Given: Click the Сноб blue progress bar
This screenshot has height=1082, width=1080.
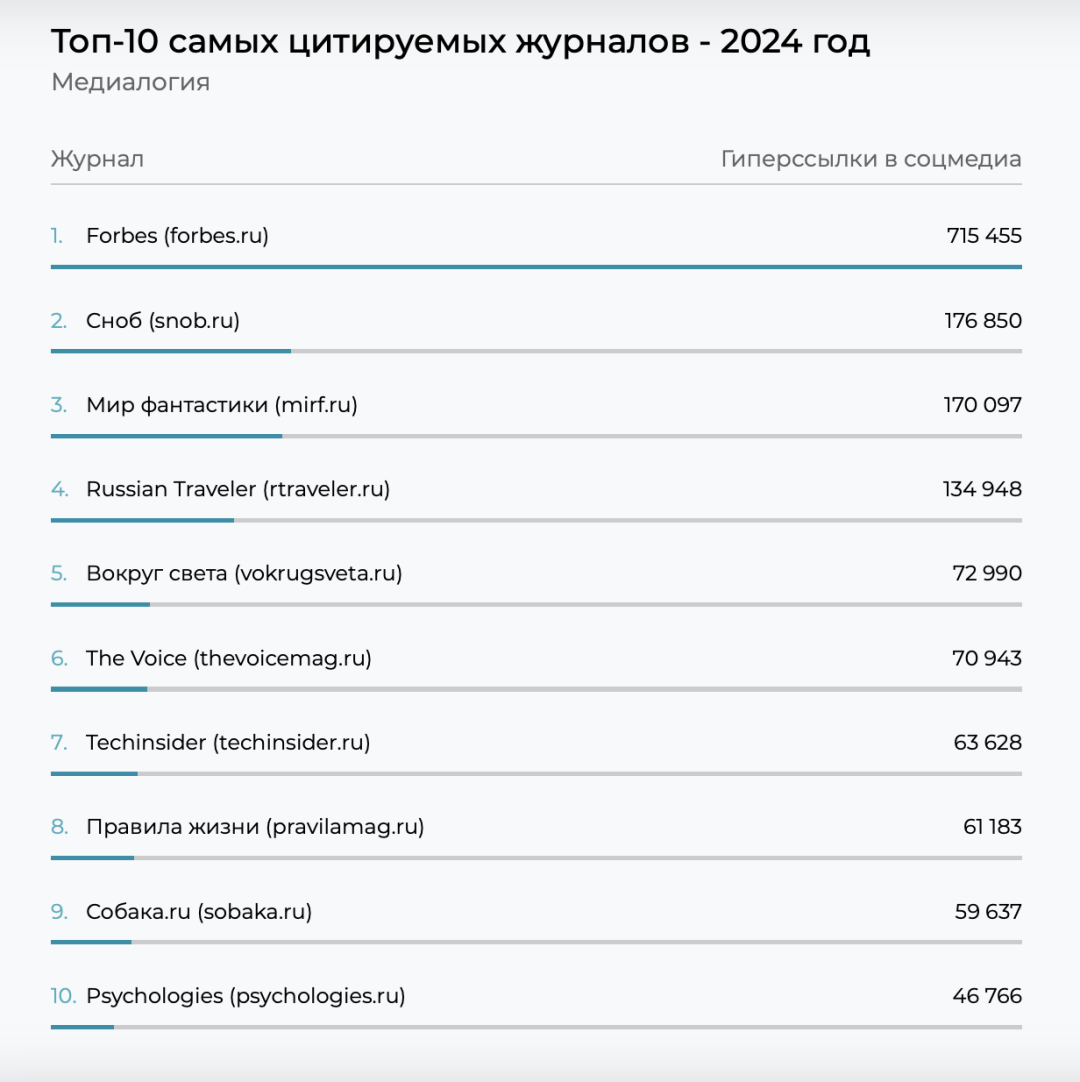Looking at the screenshot, I should 170,351.
